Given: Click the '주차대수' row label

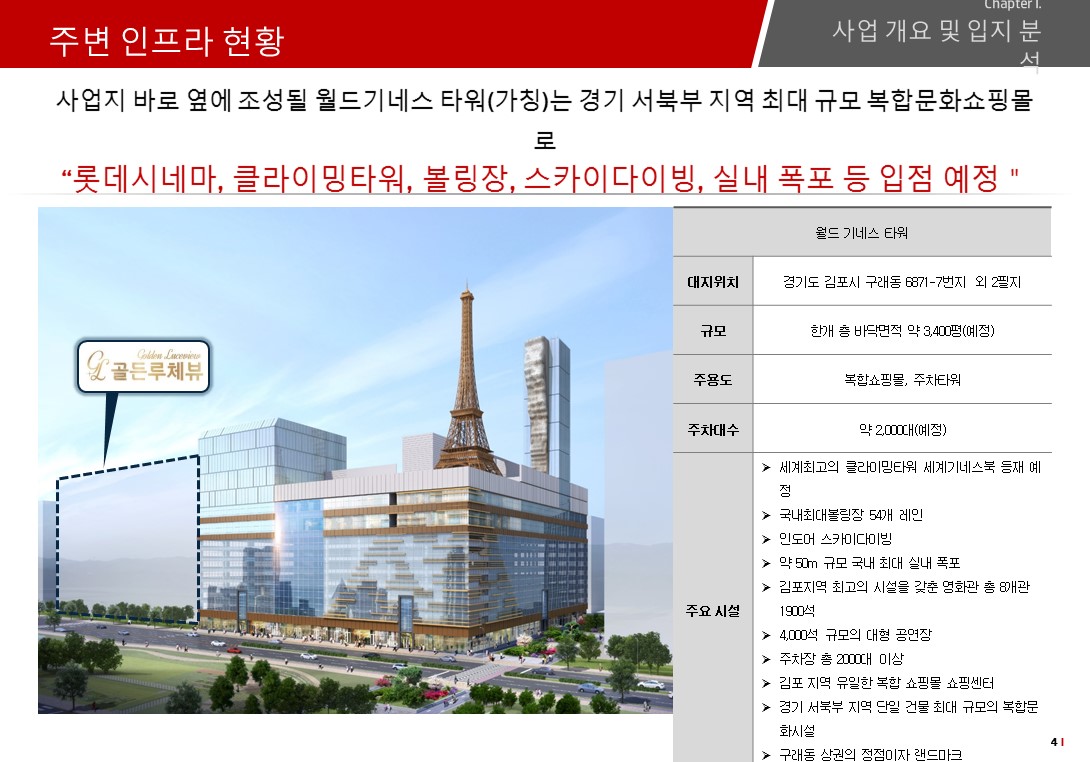Looking at the screenshot, I should pyautogui.click(x=713, y=430).
